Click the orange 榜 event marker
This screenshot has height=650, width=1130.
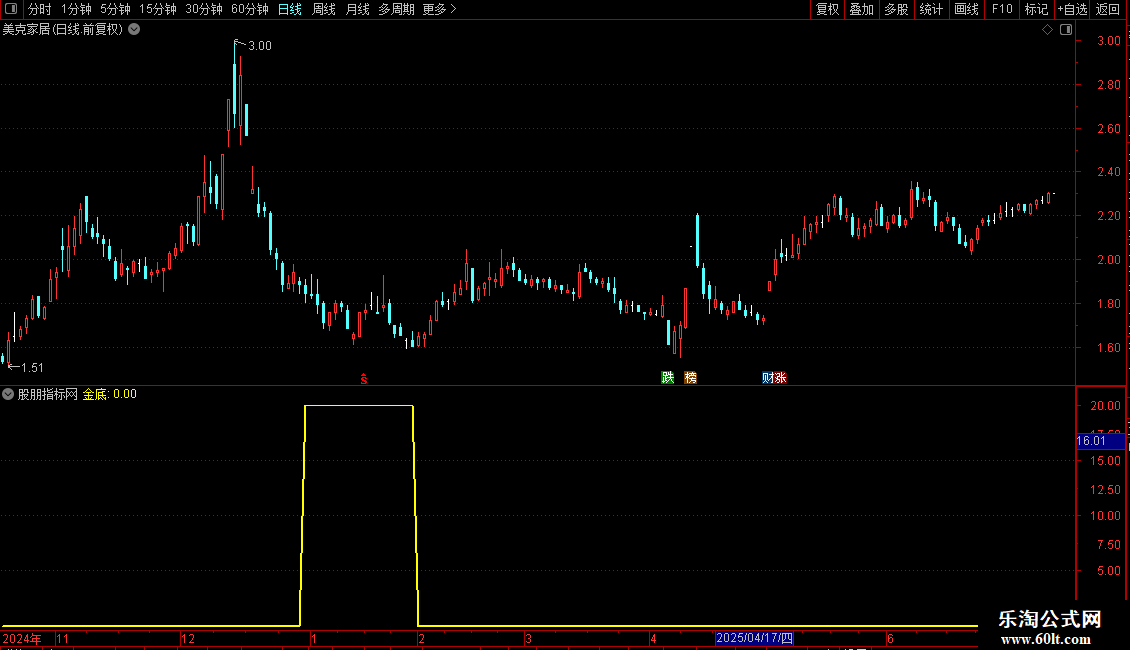[x=690, y=378]
